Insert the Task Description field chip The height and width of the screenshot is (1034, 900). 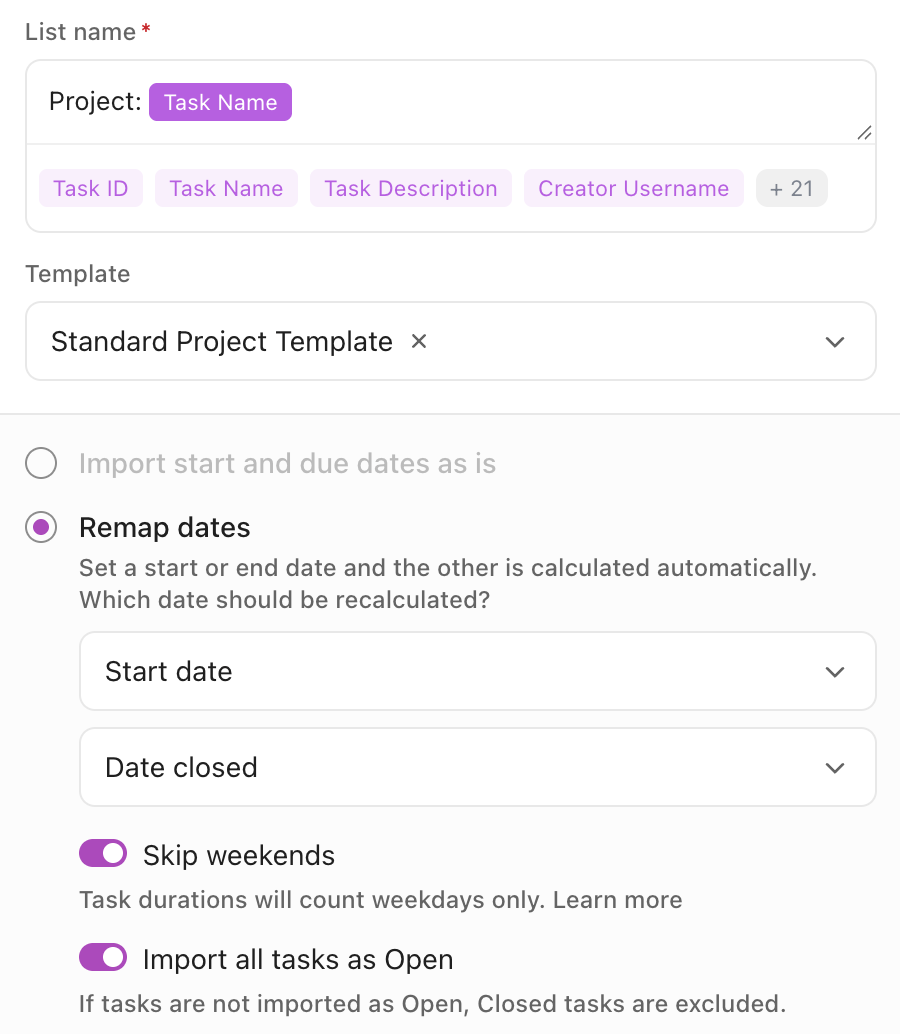[x=410, y=188]
